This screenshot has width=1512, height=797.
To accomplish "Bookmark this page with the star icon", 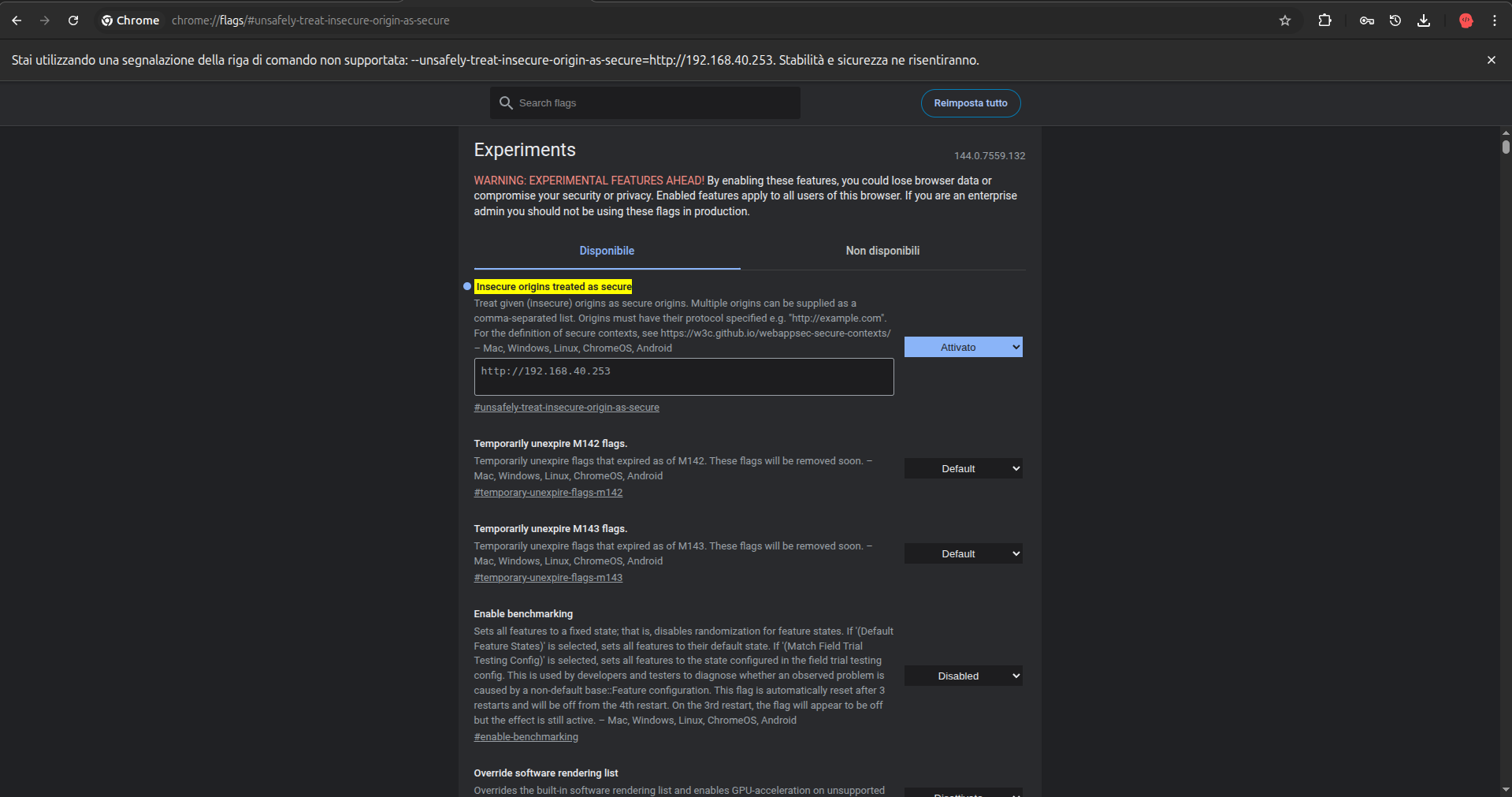I will (1285, 20).
